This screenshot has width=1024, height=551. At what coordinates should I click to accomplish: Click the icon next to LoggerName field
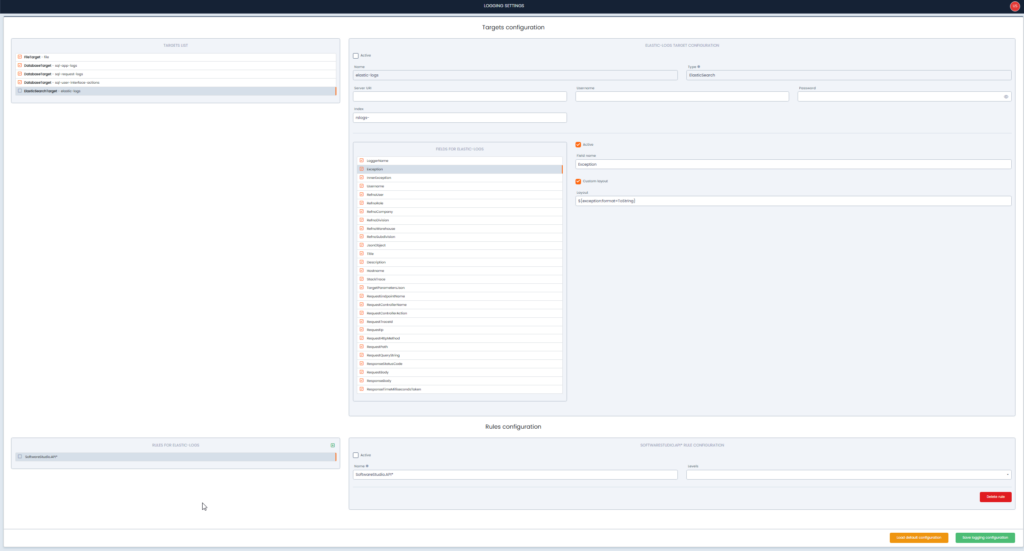click(361, 161)
